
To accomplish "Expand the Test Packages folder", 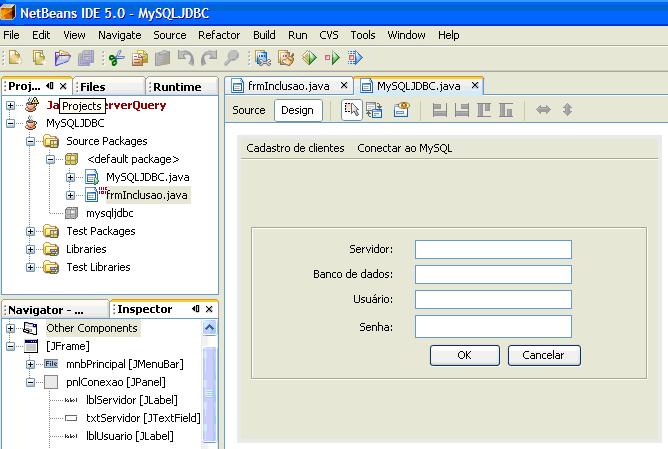I will tap(31, 231).
